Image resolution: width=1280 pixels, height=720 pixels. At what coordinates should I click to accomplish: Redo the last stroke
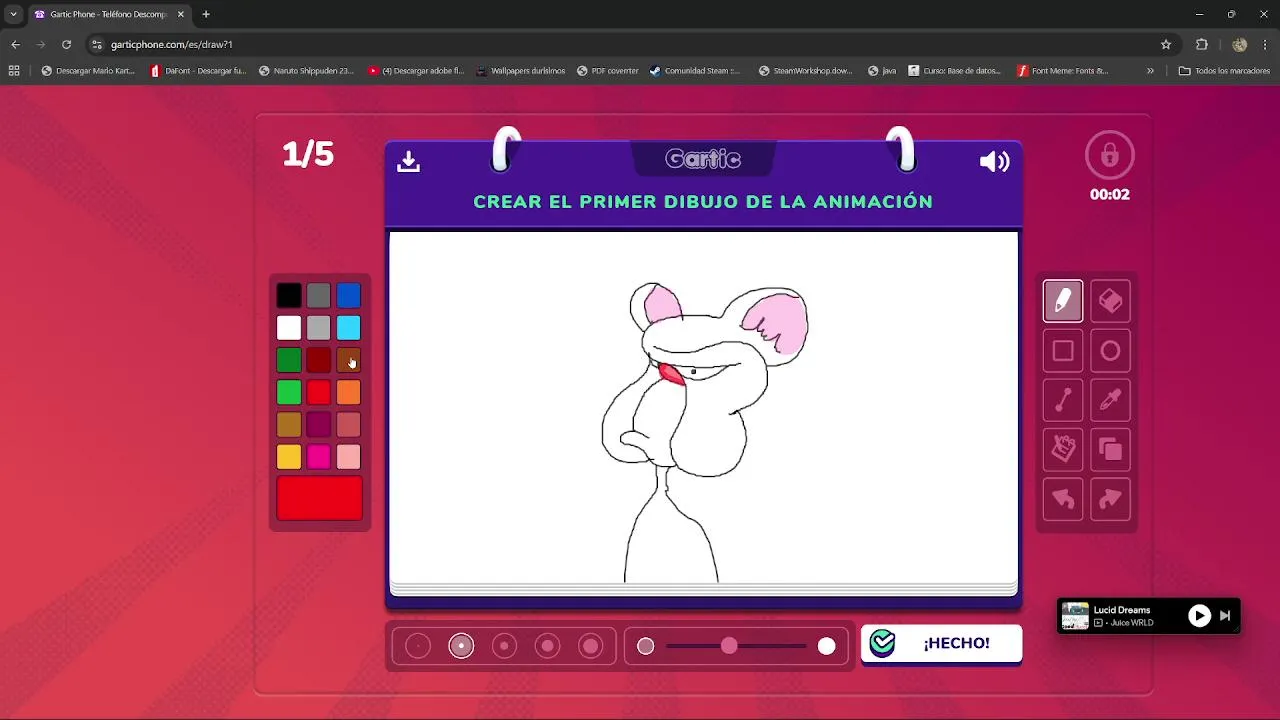pos(1110,500)
